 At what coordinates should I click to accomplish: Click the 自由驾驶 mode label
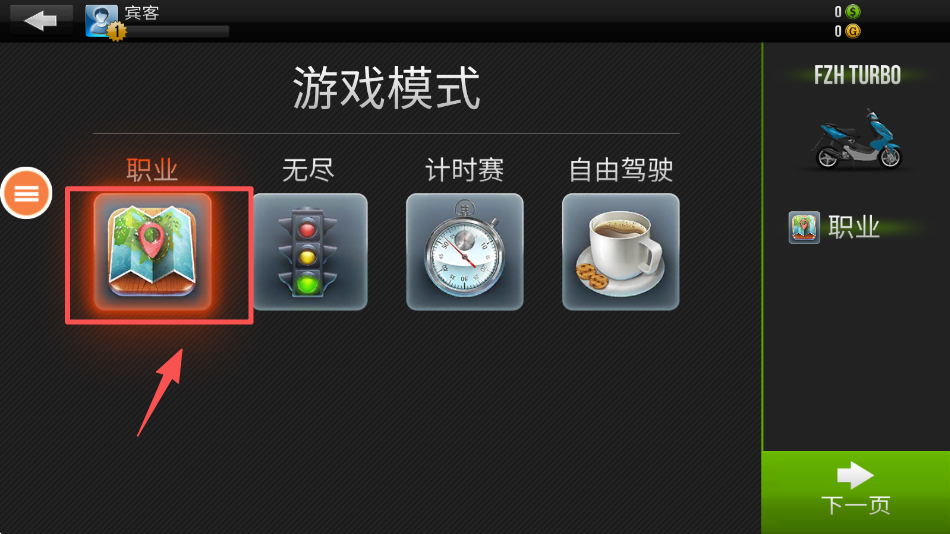tap(620, 170)
